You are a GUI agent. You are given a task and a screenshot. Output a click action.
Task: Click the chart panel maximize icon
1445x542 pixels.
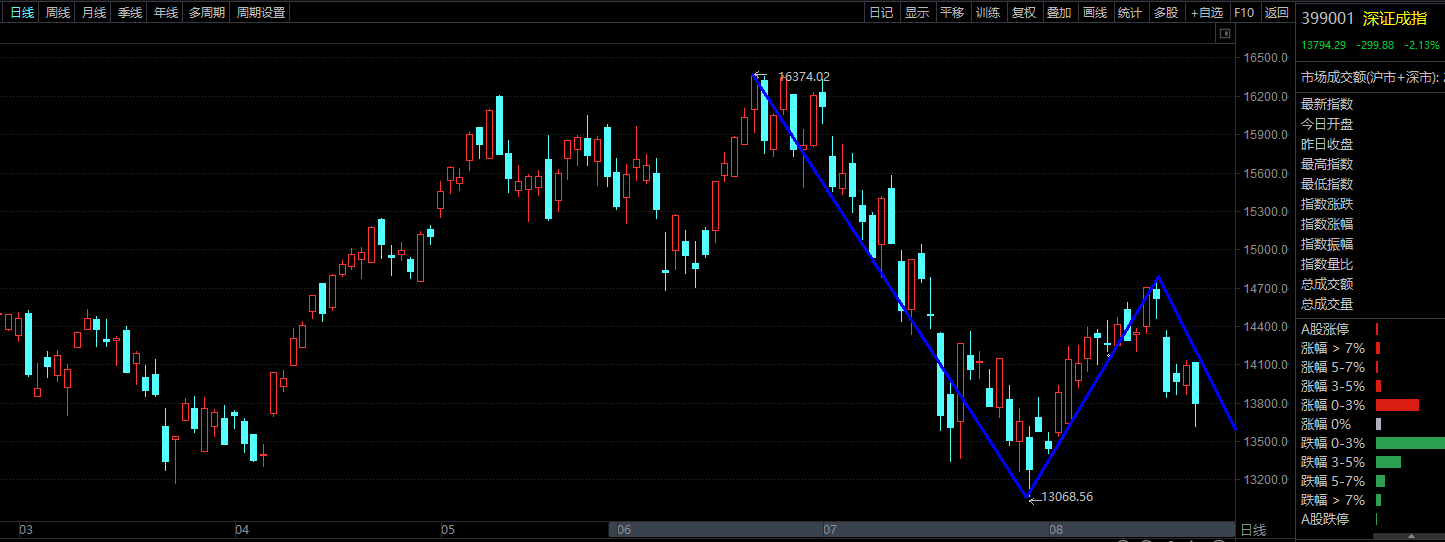tap(1224, 34)
